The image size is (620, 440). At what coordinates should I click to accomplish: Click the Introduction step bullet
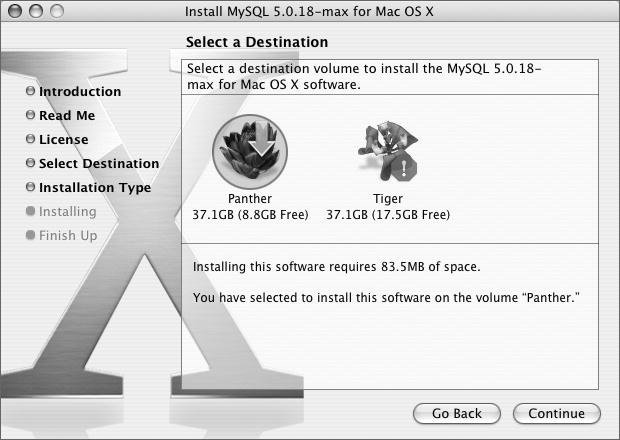click(30, 91)
